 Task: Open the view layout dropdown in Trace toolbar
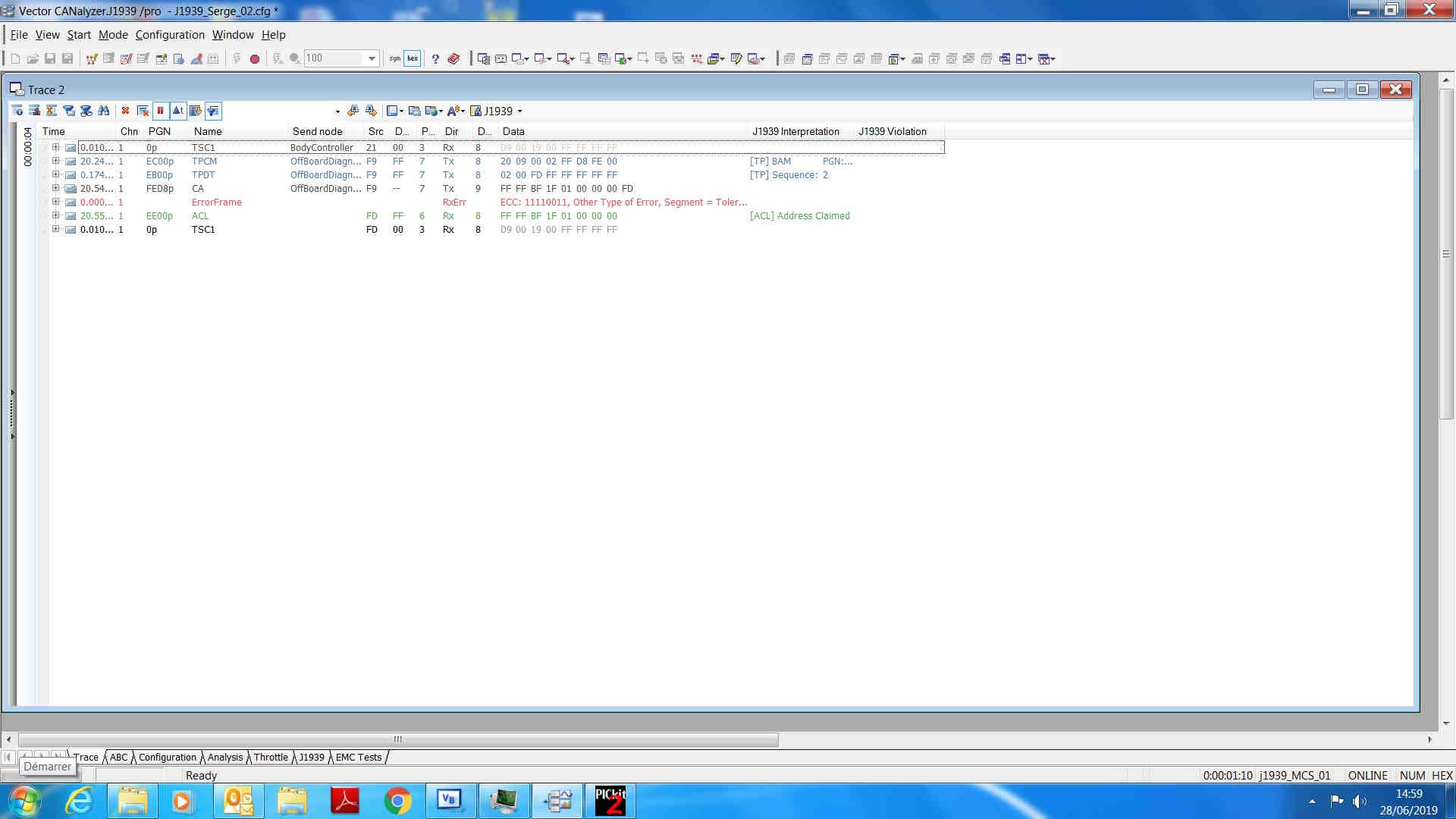[395, 111]
